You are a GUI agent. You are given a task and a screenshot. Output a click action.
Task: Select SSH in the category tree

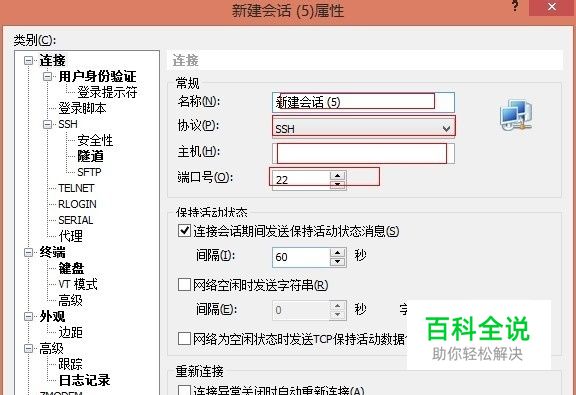[68, 124]
